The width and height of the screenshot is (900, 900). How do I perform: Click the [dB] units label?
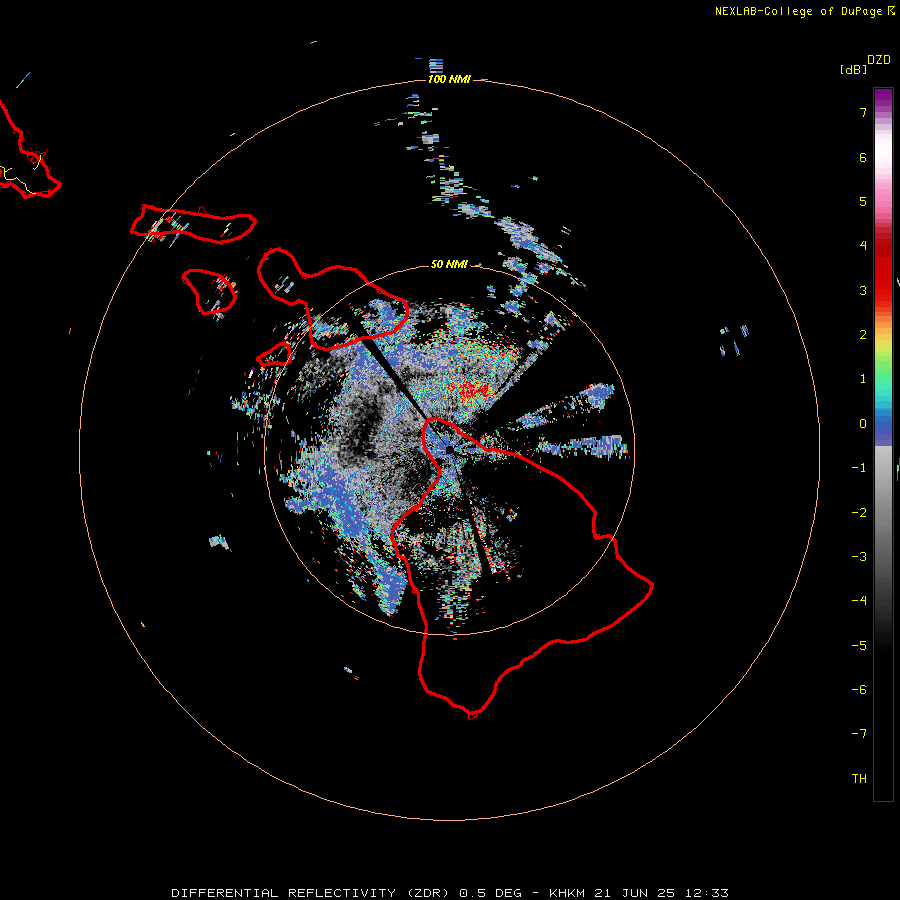coord(853,69)
